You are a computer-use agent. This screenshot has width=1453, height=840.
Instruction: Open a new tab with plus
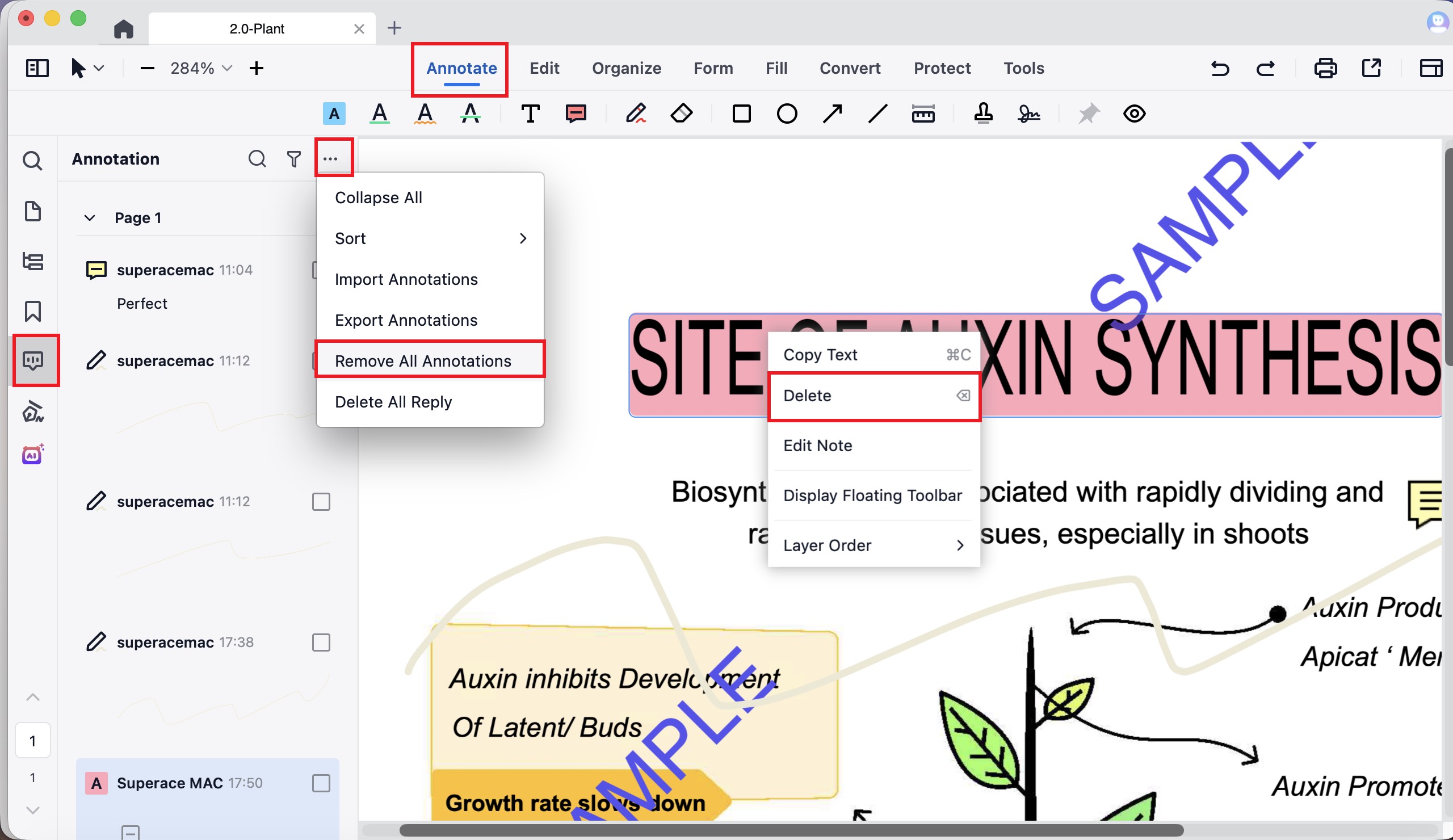394,28
